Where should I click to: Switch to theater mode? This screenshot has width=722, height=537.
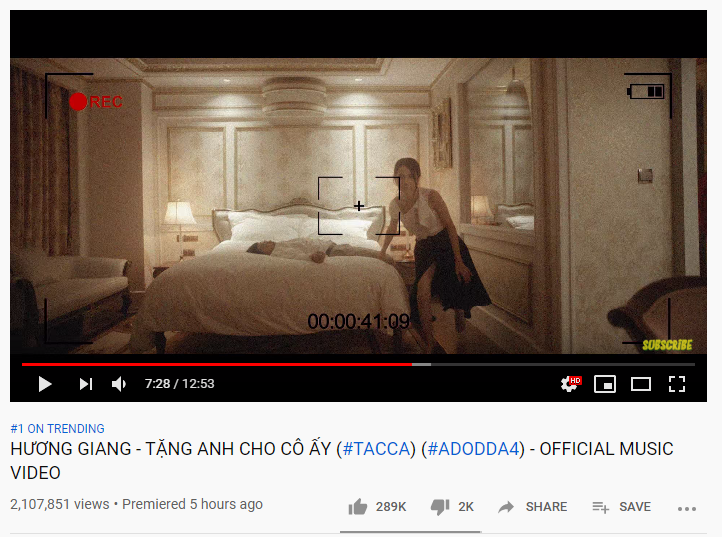tap(640, 384)
